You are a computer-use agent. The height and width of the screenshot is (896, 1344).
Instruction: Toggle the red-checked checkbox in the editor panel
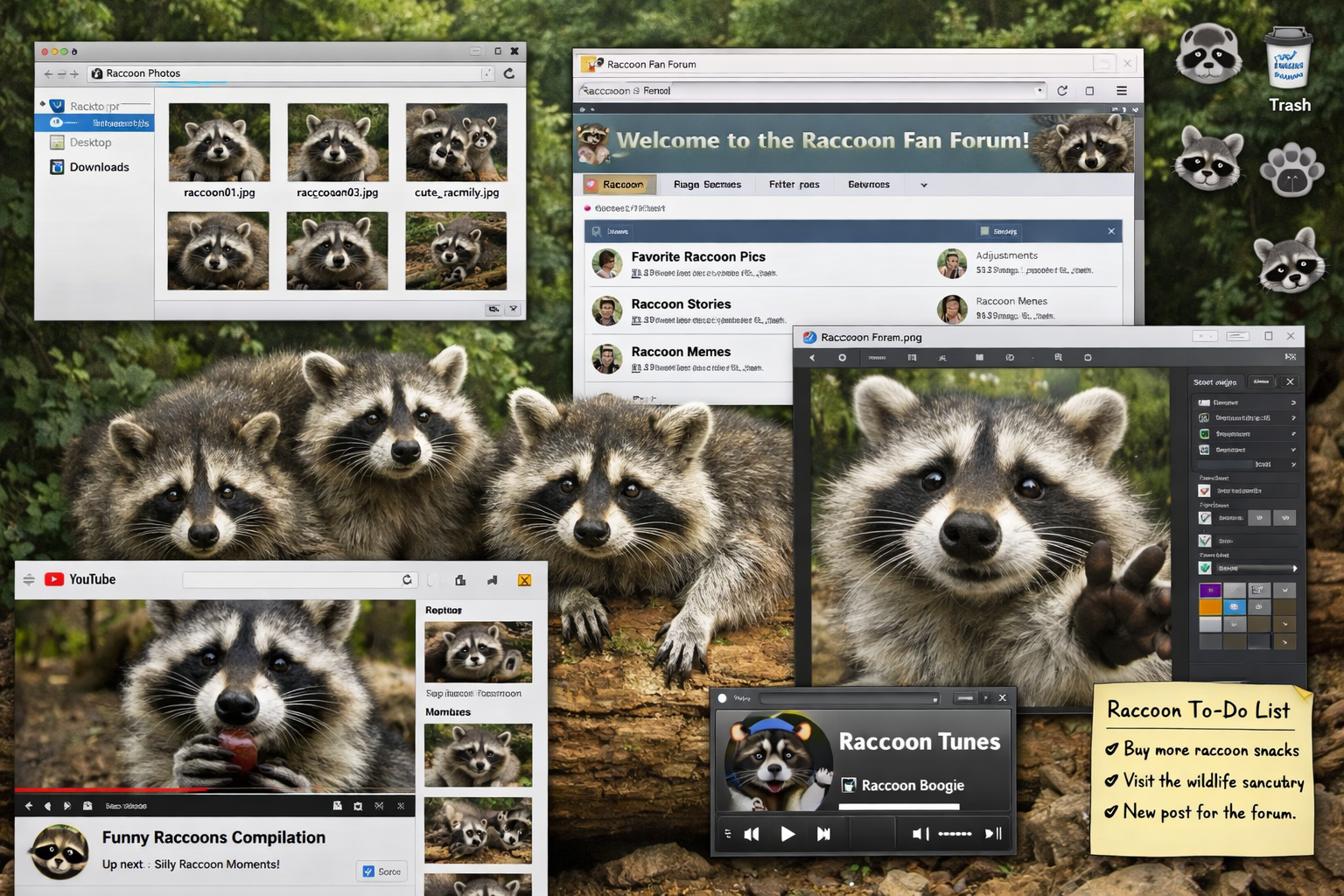[1205, 491]
